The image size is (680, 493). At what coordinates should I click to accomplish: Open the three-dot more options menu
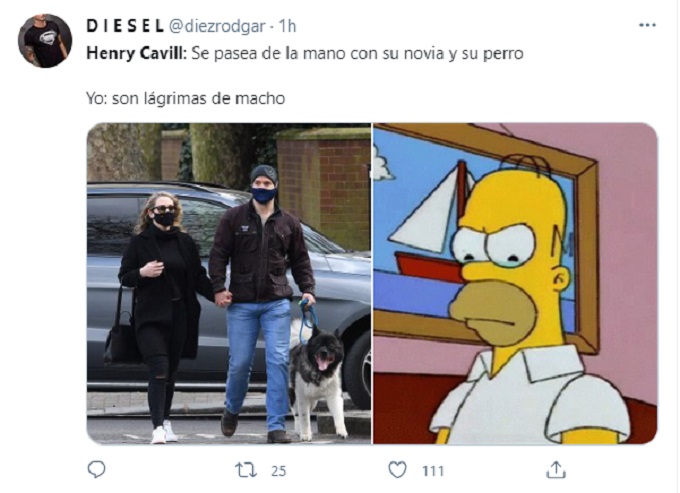point(647,26)
